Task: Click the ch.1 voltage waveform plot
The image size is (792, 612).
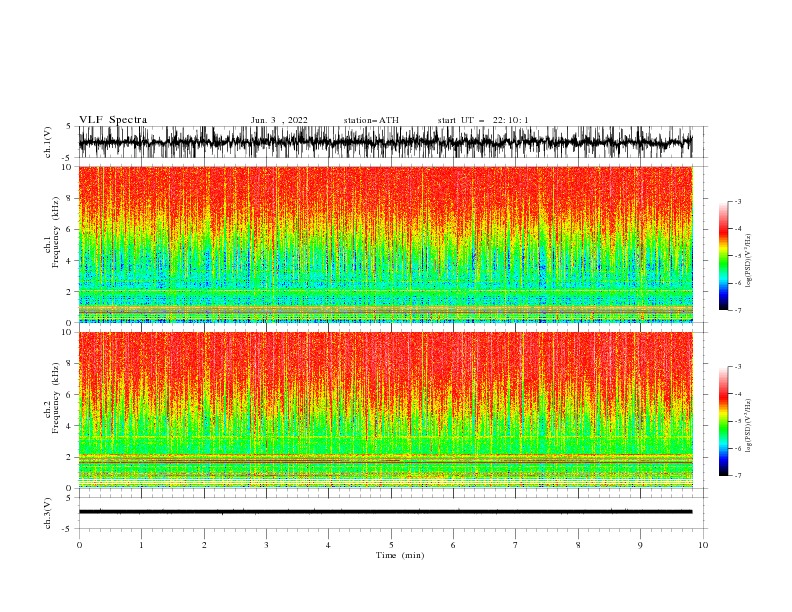Action: [385, 142]
